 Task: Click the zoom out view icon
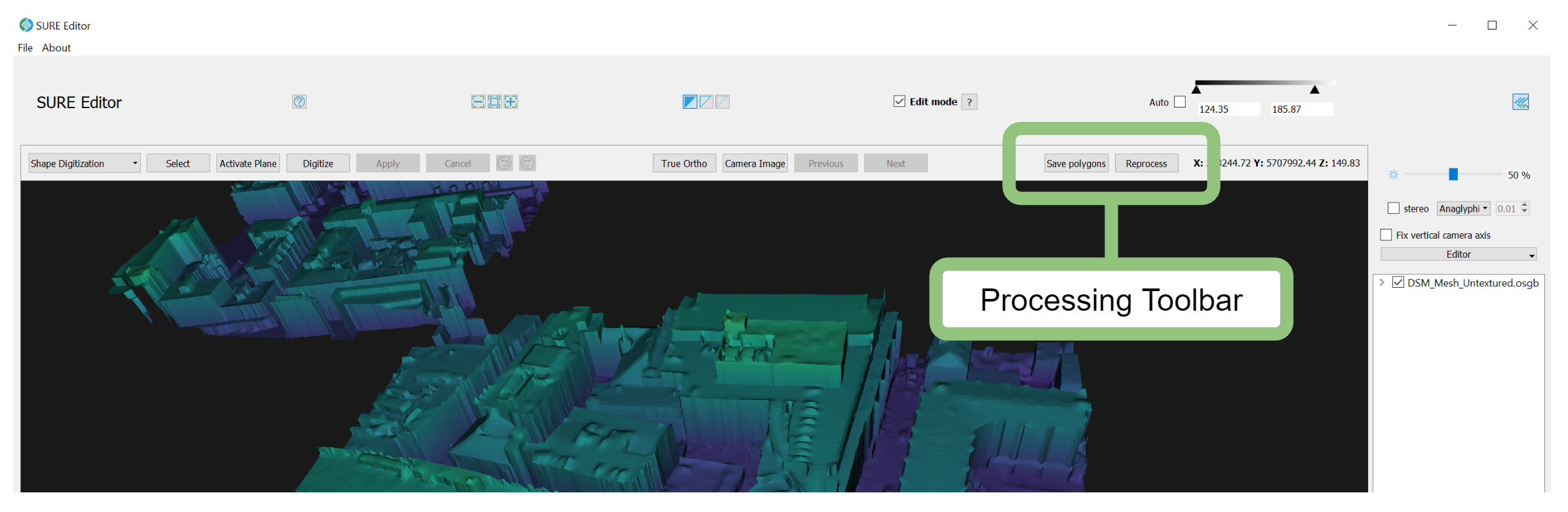pyautogui.click(x=478, y=102)
